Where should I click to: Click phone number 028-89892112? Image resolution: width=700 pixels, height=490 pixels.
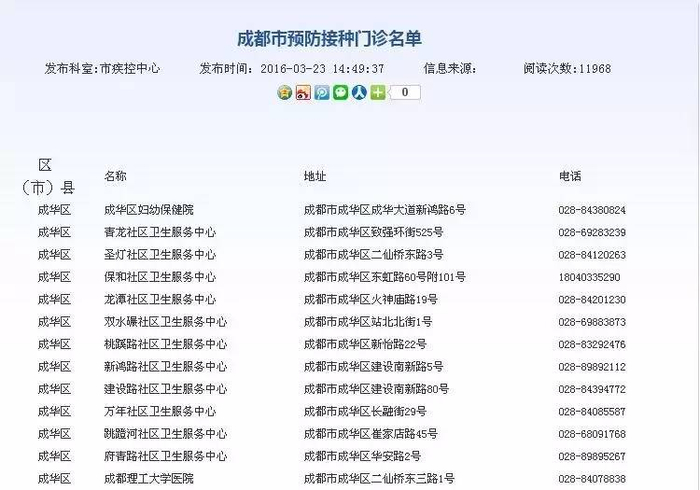pos(592,367)
